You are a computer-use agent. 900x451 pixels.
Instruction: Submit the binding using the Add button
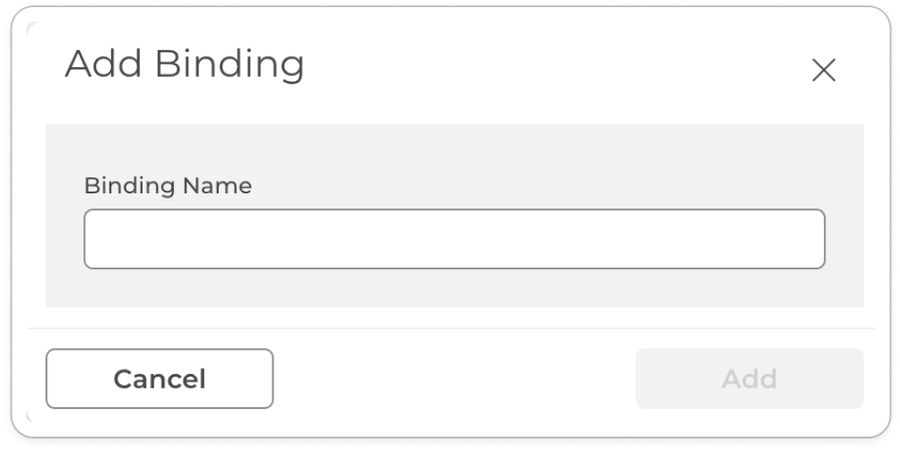(x=749, y=379)
